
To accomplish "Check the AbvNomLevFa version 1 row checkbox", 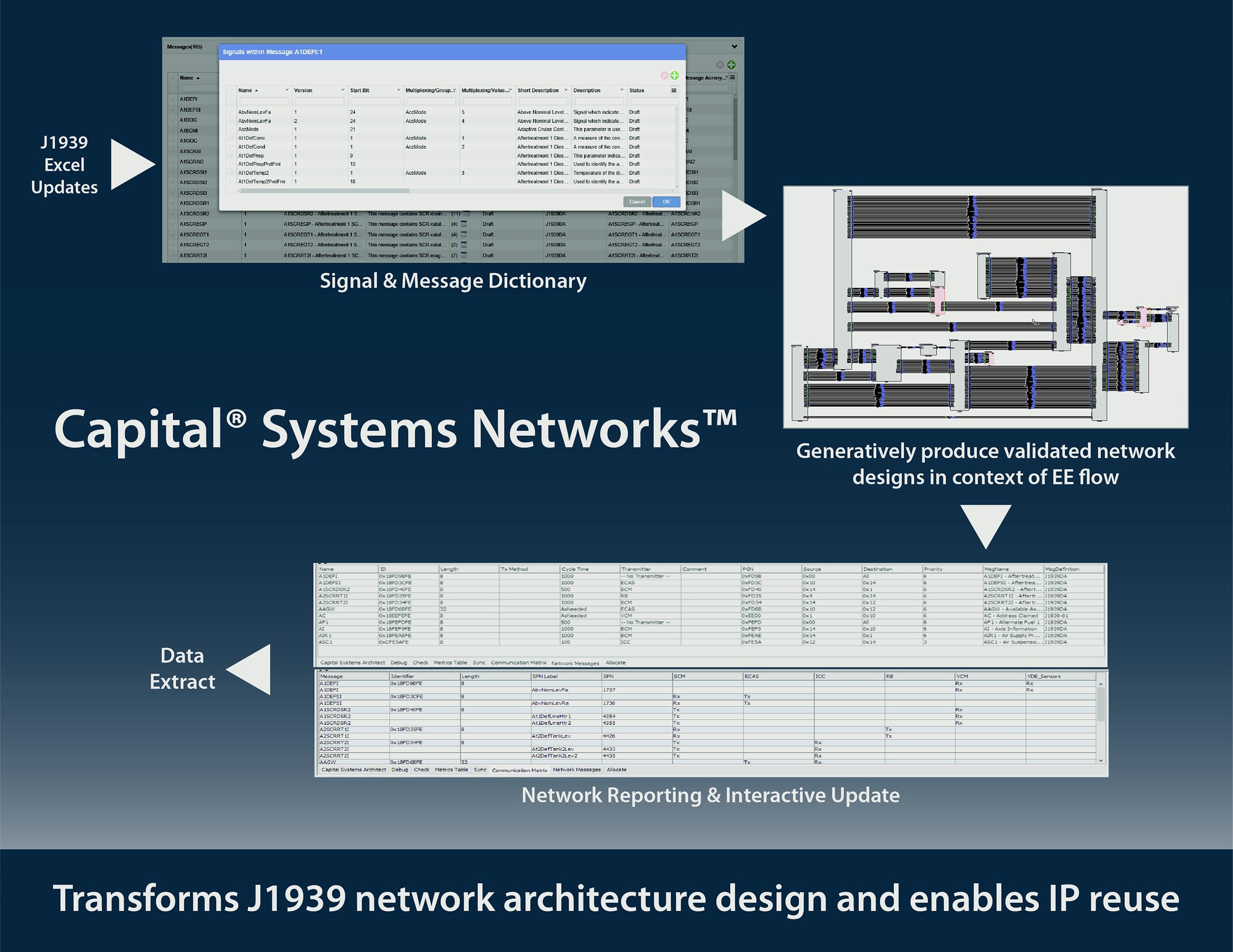I will point(231,112).
